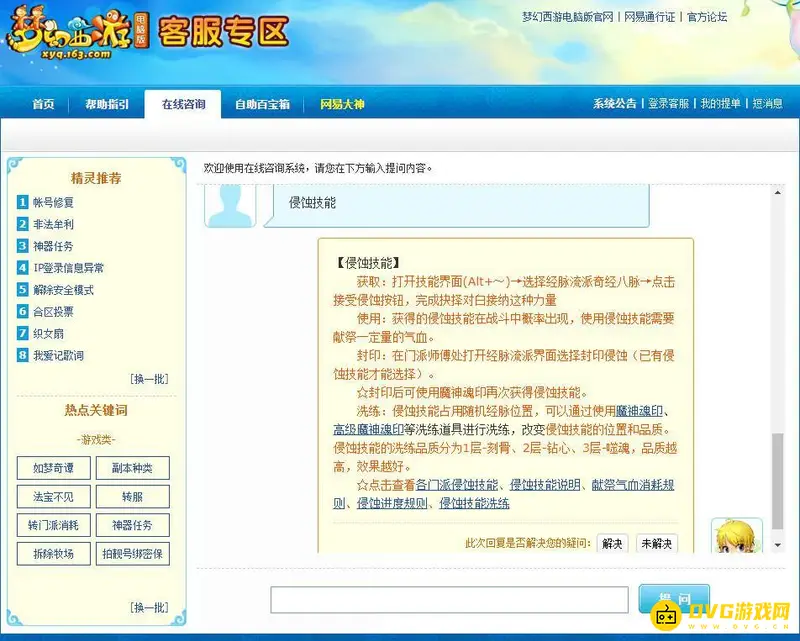Open 侵蚀技能说明 link

[545, 485]
